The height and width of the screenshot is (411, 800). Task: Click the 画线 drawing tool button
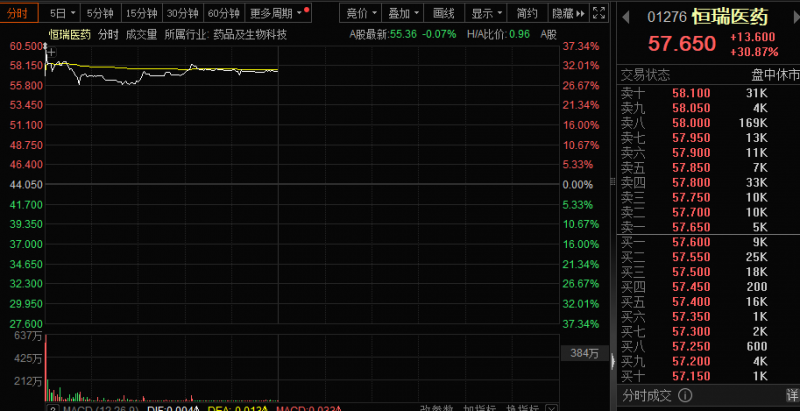pos(443,13)
